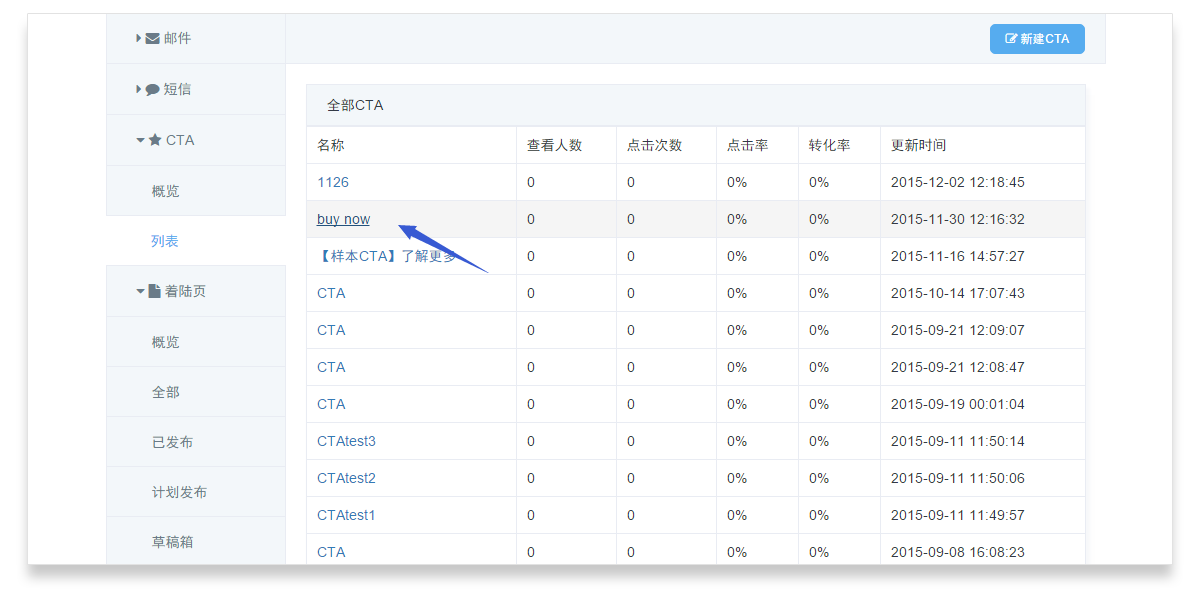Open the 【样本CTA】了解更多 link
The height and width of the screenshot is (600, 1202).
pos(385,256)
